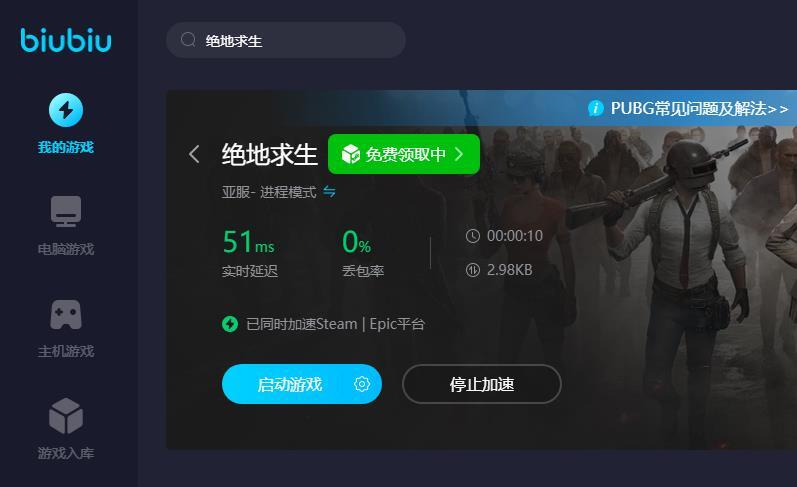The height and width of the screenshot is (487, 797).
Task: Click the 免费领取中 green button
Action: point(404,154)
